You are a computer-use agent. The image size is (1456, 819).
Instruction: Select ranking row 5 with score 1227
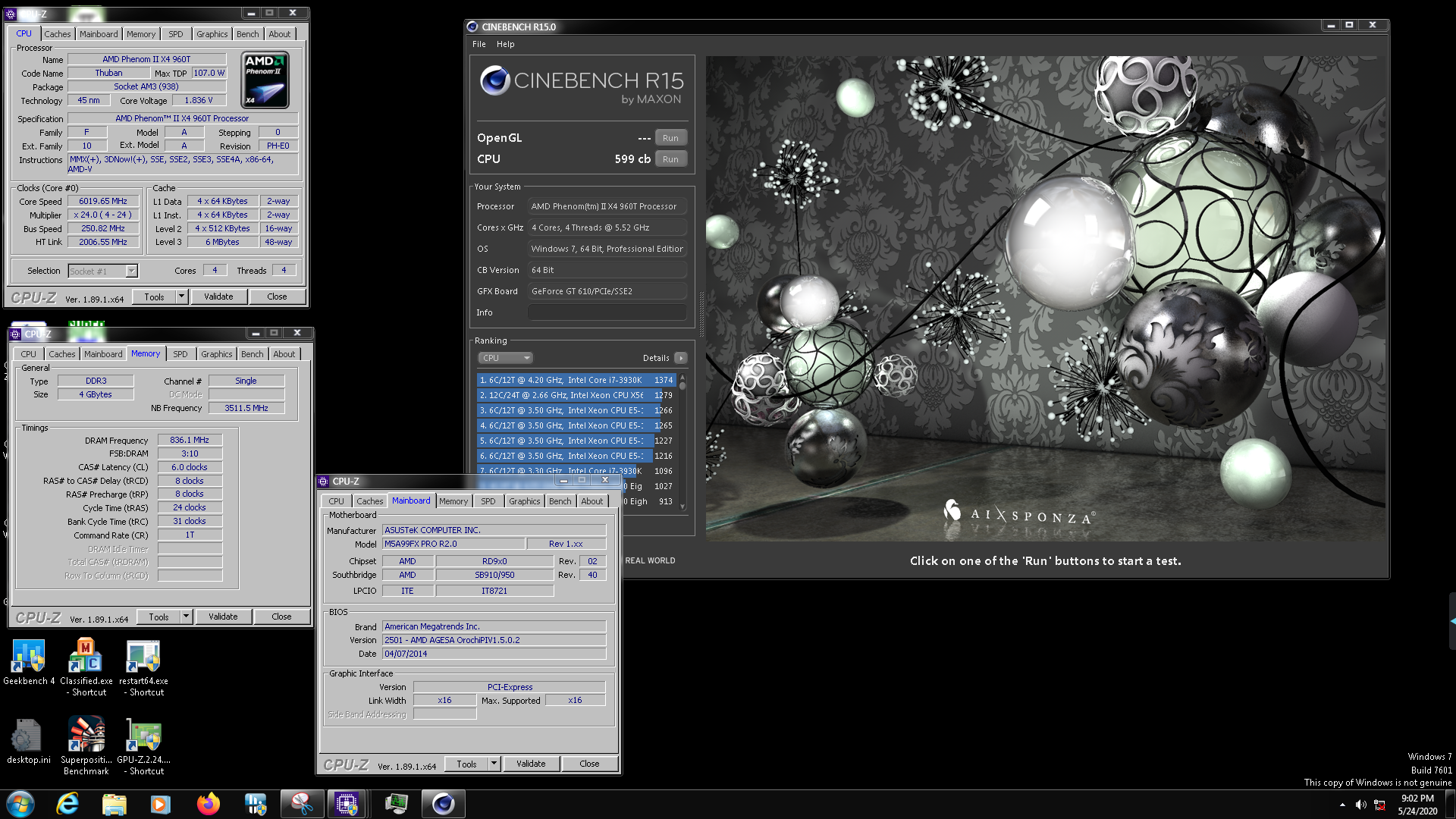(x=576, y=441)
